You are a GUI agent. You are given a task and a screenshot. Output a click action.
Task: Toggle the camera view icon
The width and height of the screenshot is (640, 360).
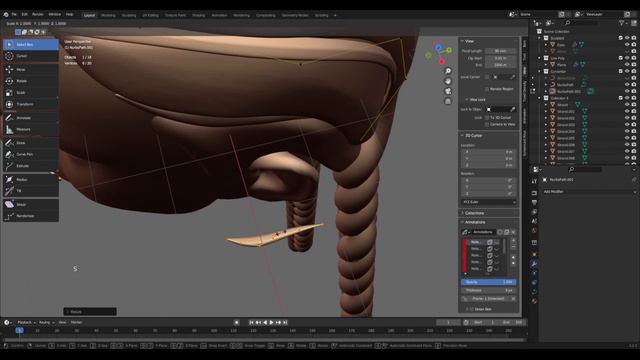point(448,91)
